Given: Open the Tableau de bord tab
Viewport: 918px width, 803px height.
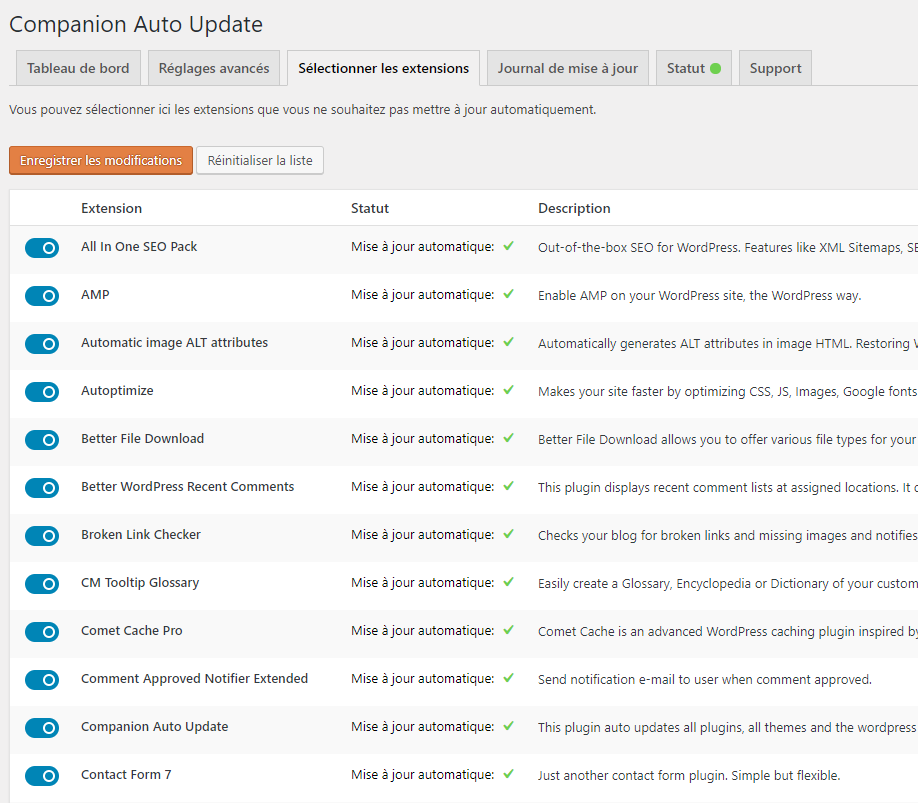Looking at the screenshot, I should (78, 68).
